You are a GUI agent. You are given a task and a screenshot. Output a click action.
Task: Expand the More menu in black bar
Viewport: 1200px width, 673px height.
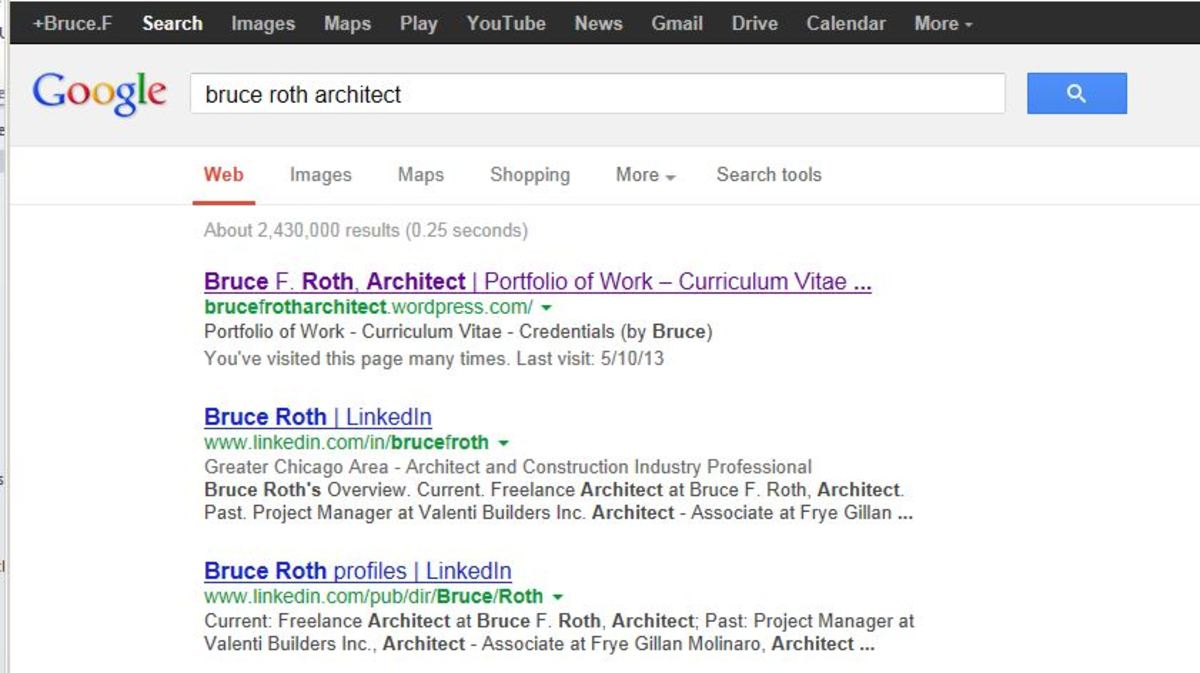(943, 23)
